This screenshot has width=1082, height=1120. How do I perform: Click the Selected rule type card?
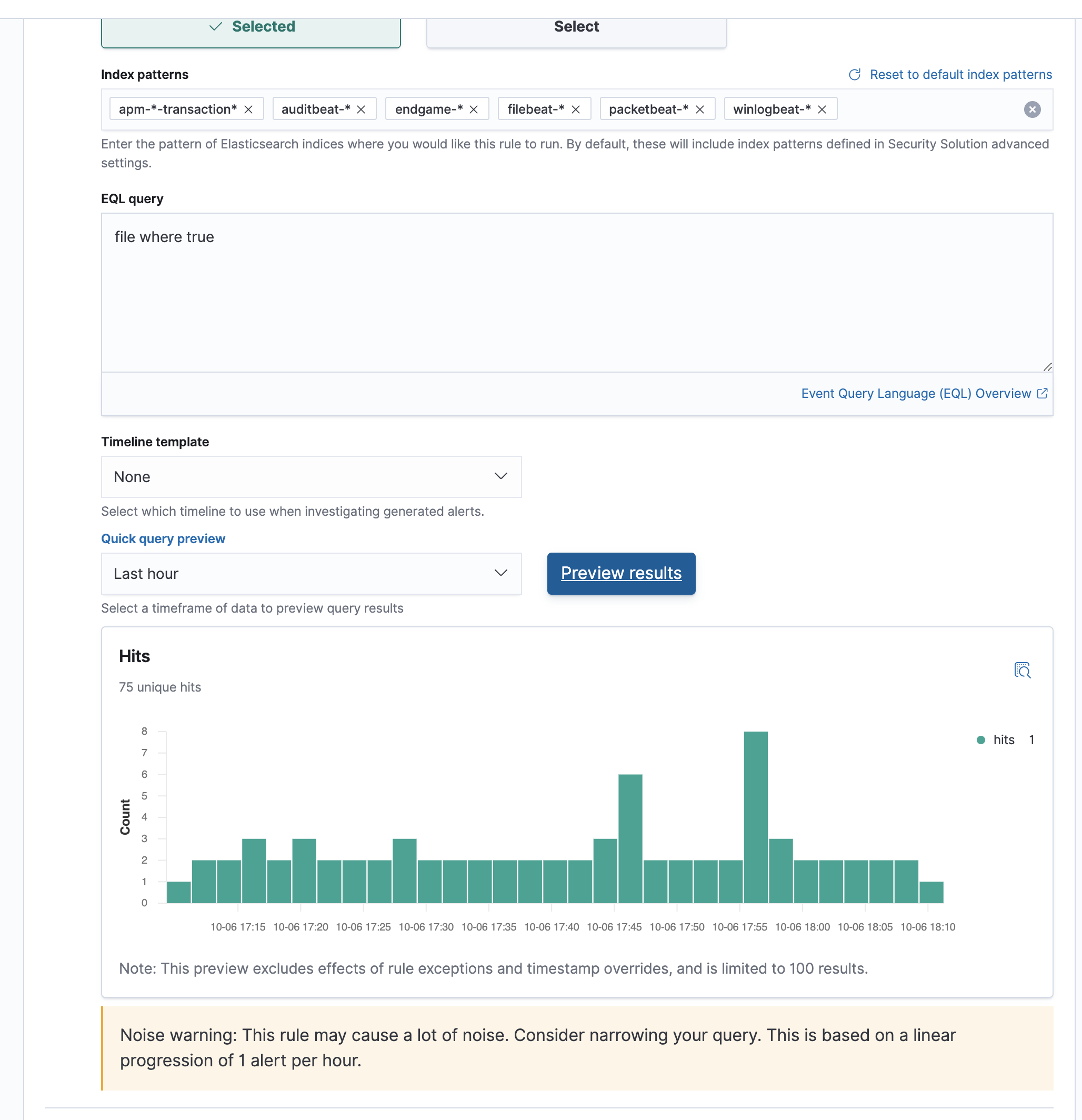[x=251, y=28]
